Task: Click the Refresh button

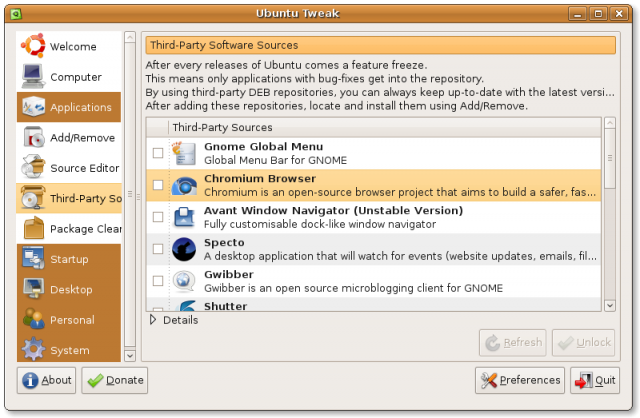Action: (x=513, y=342)
